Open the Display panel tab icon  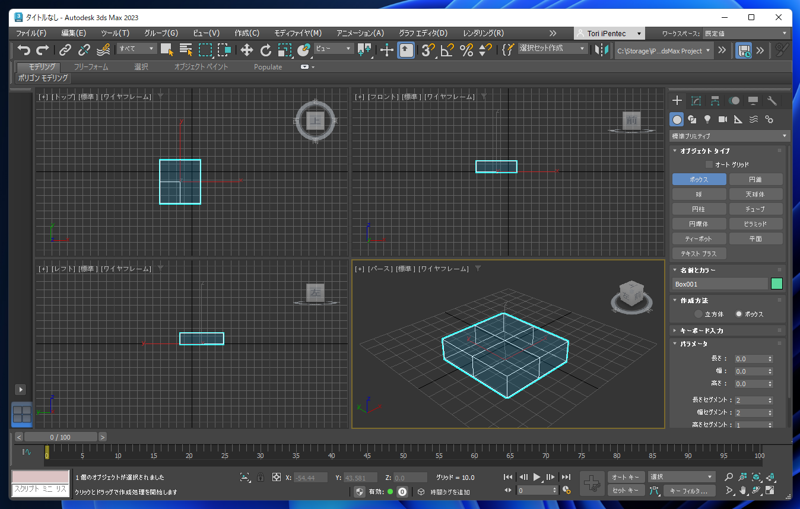[753, 101]
